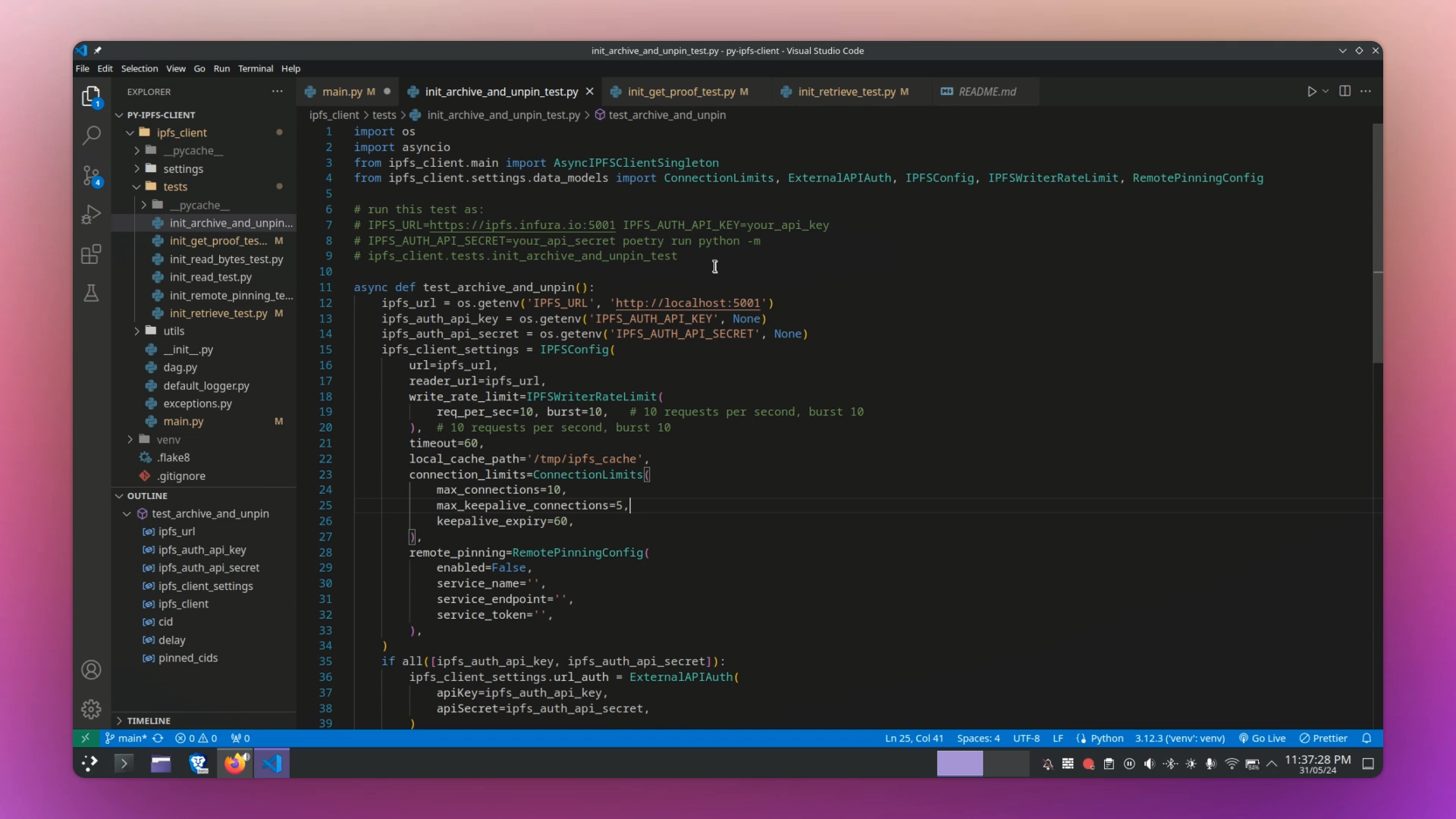Click the editor vertical scrollbar thumb

pos(1377,243)
